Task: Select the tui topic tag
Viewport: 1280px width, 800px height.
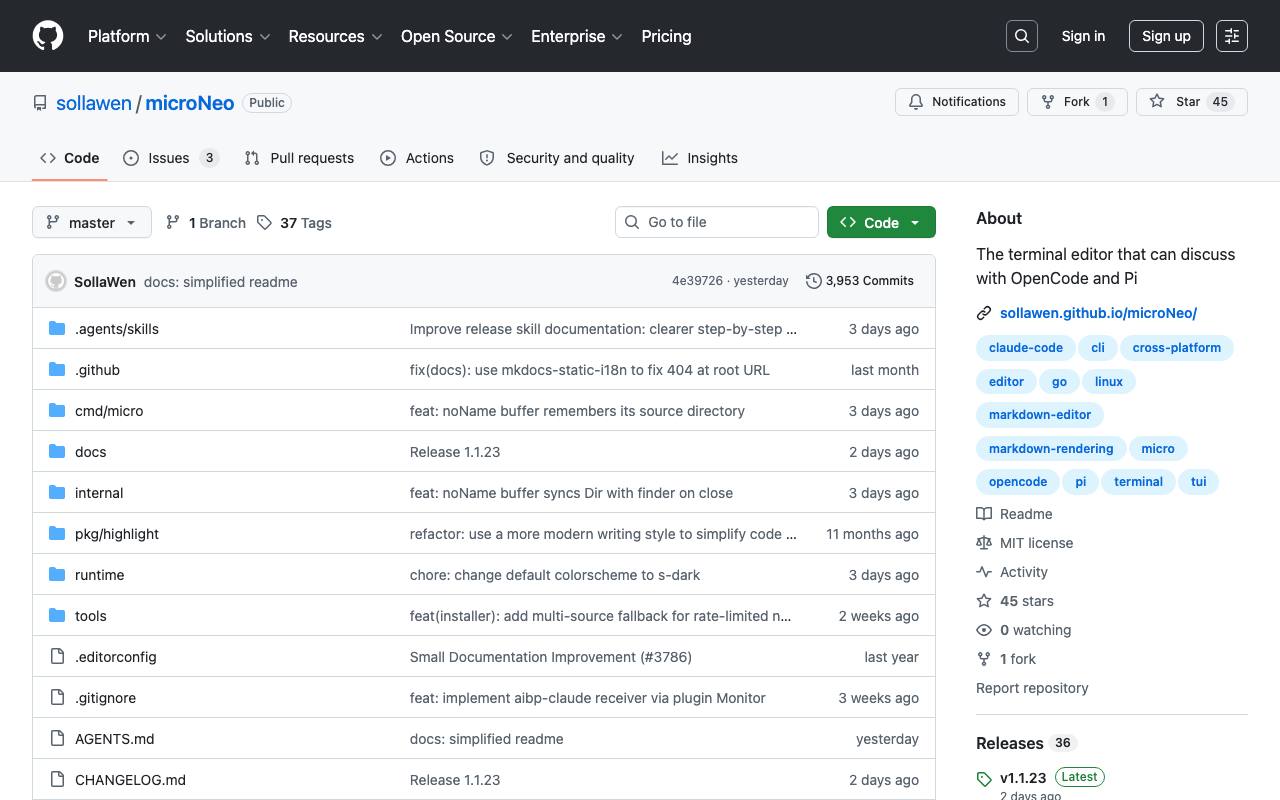Action: [1199, 482]
